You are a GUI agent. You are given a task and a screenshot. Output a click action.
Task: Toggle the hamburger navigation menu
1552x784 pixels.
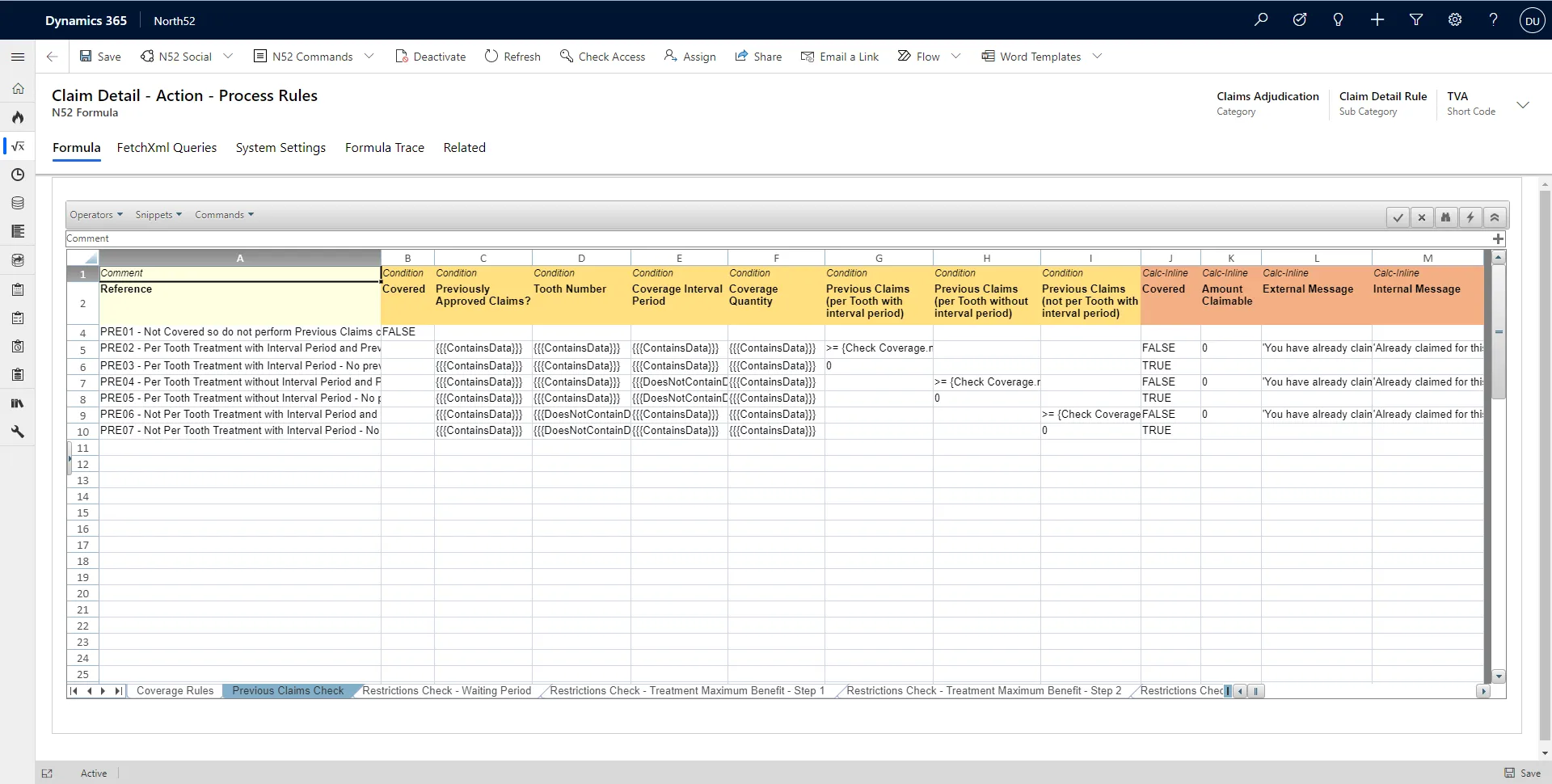[x=18, y=57]
